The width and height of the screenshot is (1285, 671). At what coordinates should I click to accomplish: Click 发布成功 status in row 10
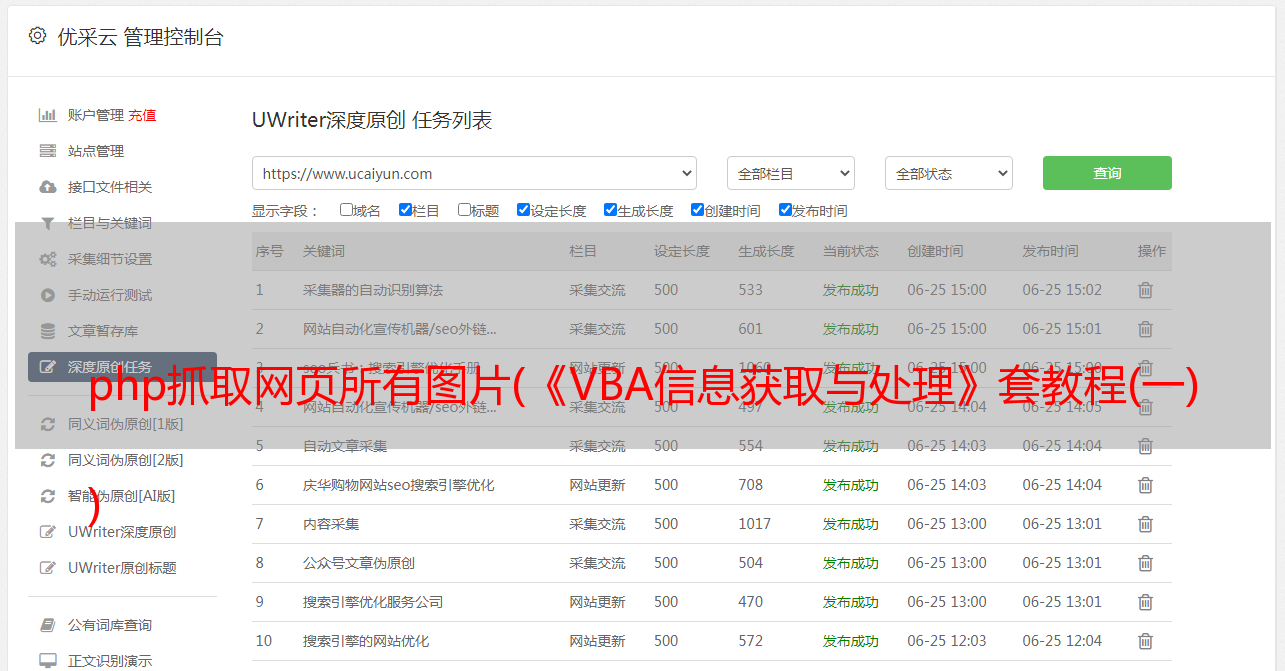pyautogui.click(x=851, y=641)
